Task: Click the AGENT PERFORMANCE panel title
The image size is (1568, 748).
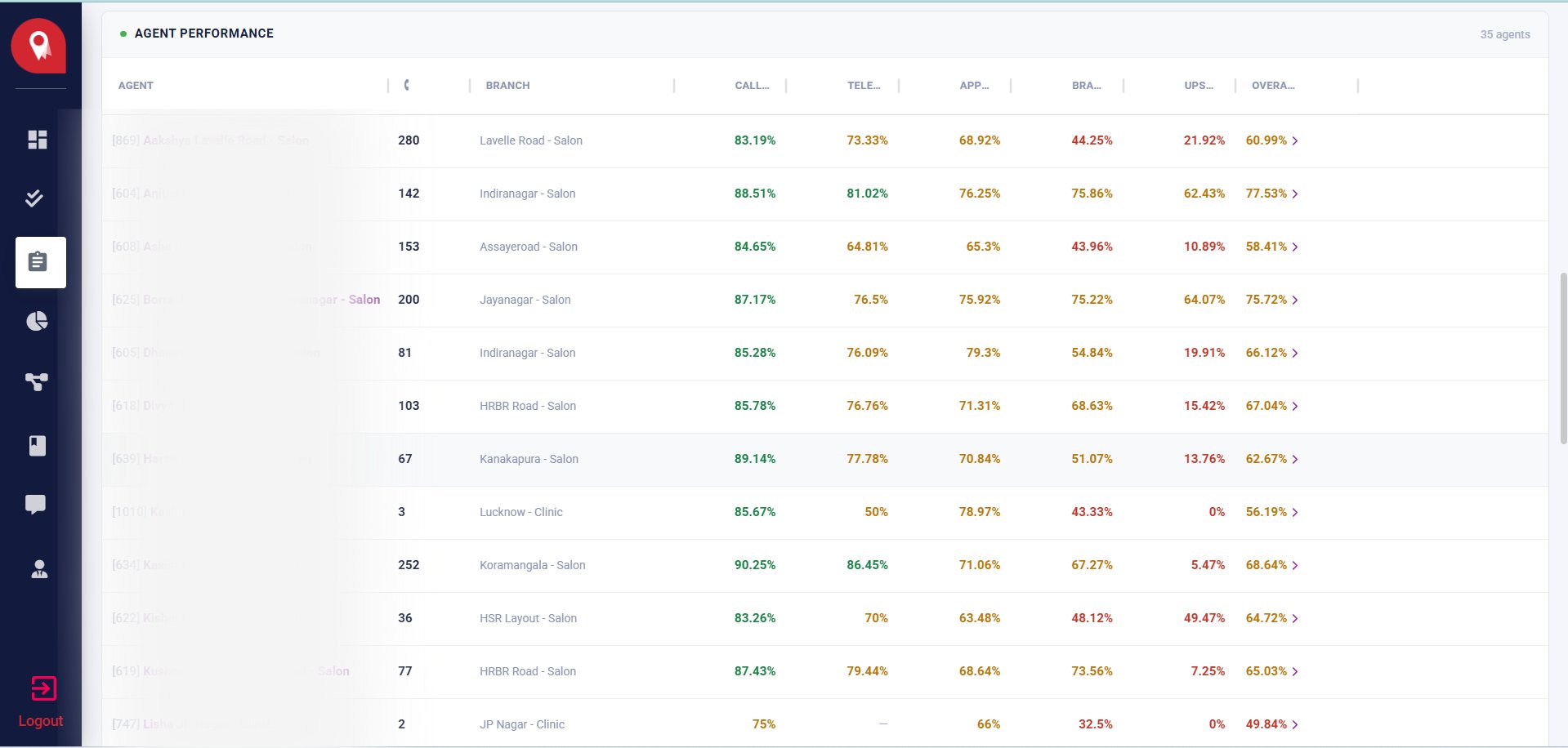Action: click(204, 33)
